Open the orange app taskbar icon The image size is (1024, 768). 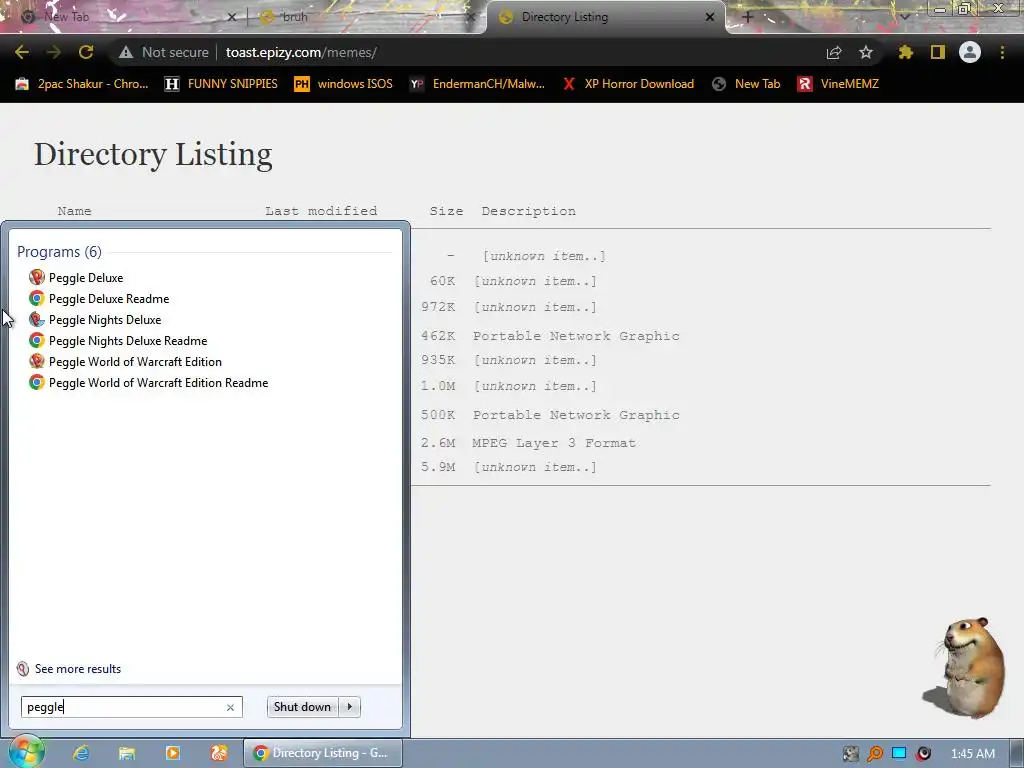tap(219, 753)
